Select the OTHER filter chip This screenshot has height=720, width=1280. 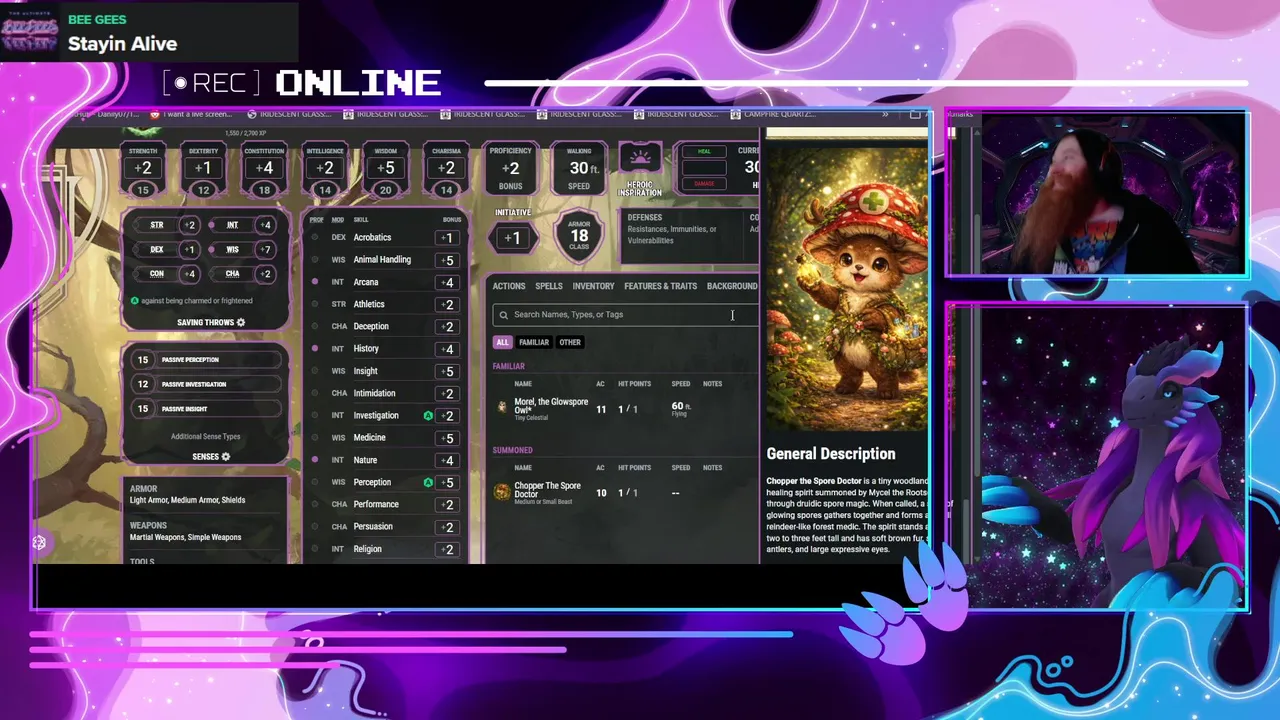[570, 342]
